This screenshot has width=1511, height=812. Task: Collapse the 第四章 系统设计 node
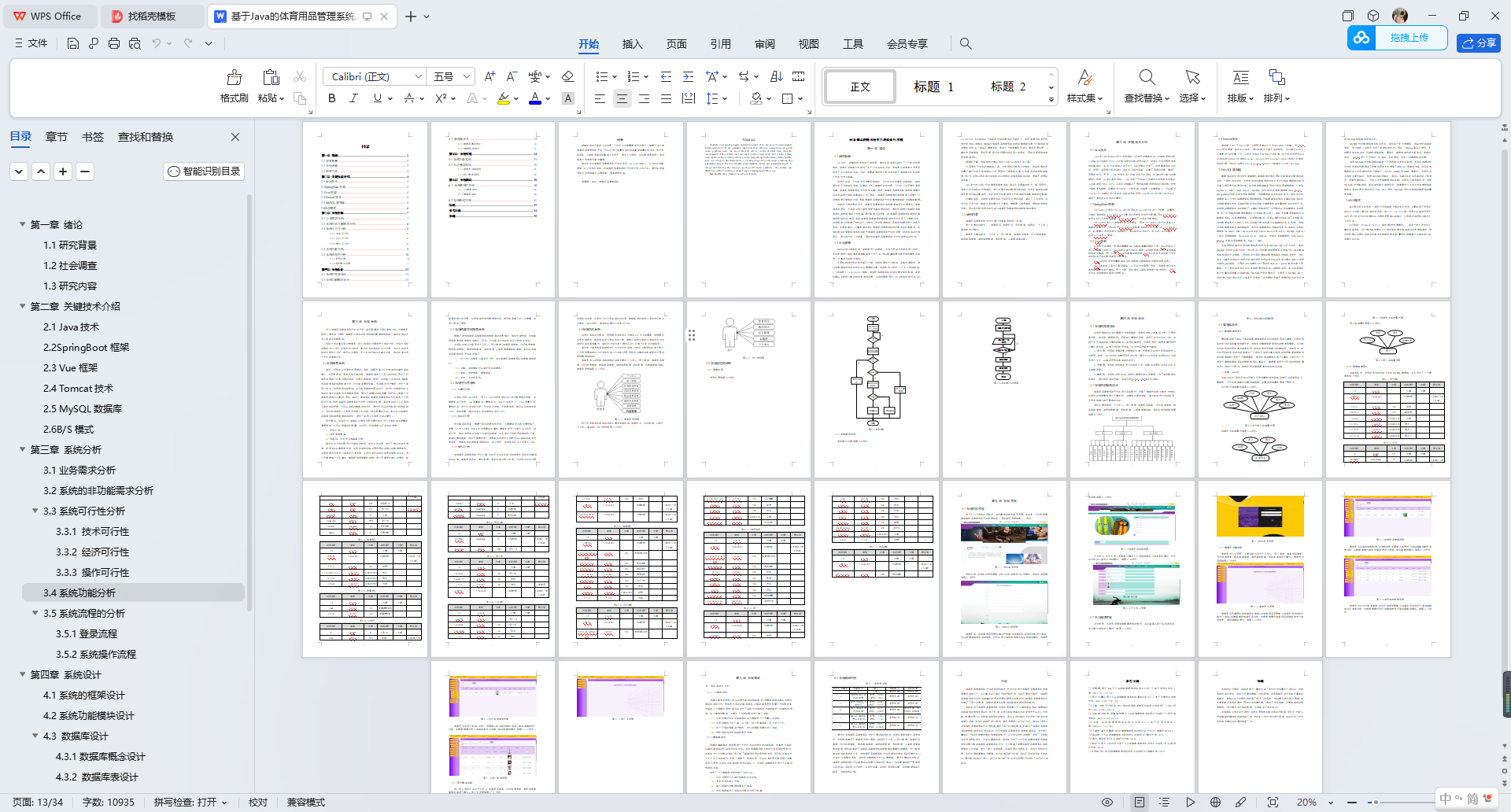coord(22,674)
